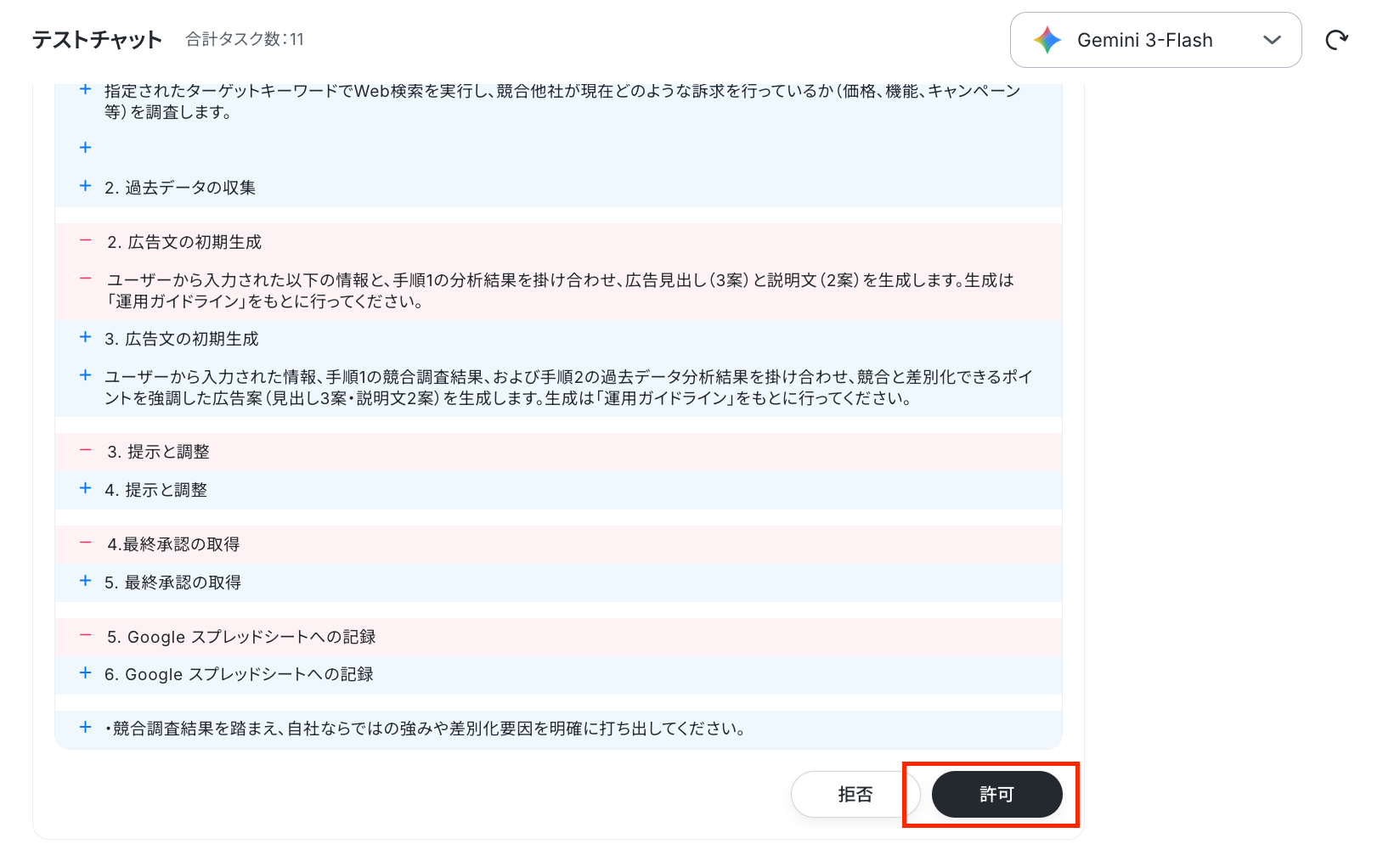Click the plus marker on the empty added line
1400x844 pixels.
coord(85,148)
